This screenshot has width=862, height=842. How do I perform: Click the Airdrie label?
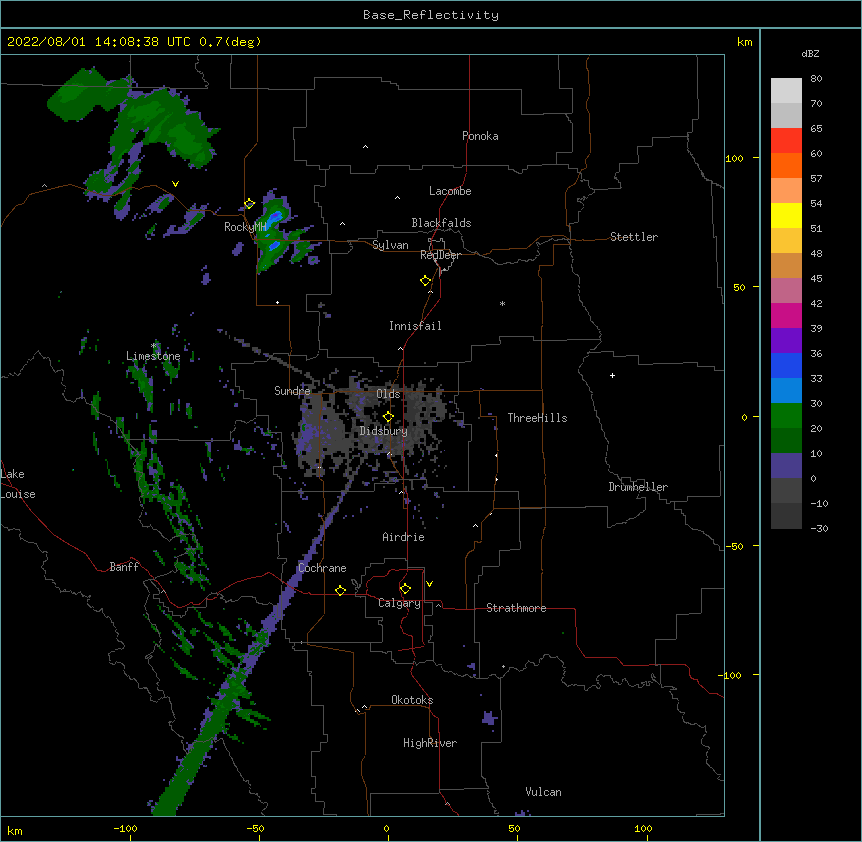point(403,537)
